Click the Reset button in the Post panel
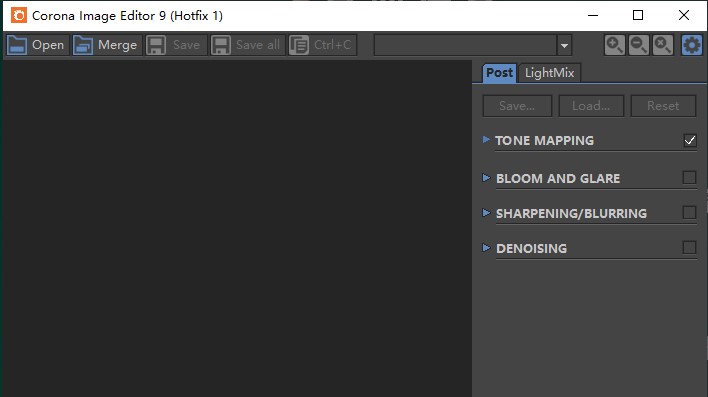This screenshot has height=397, width=708. point(663,106)
